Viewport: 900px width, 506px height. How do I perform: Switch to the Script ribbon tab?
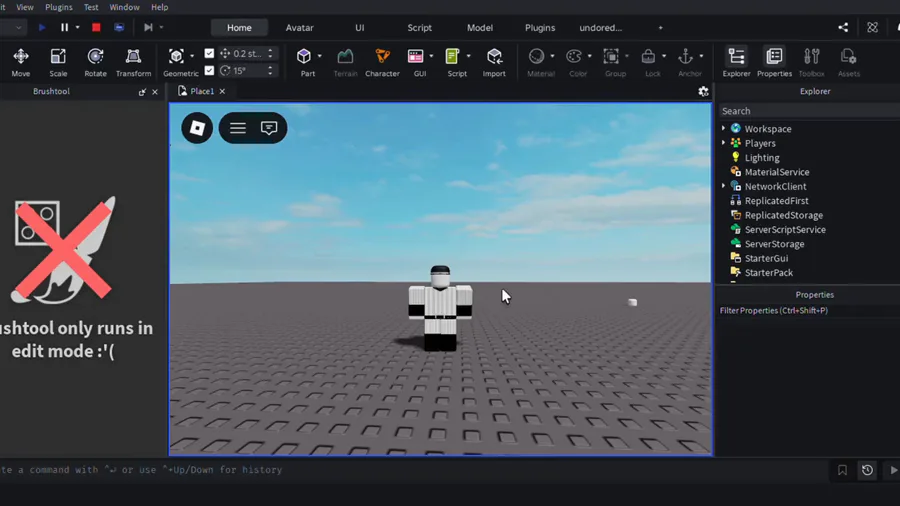click(420, 28)
